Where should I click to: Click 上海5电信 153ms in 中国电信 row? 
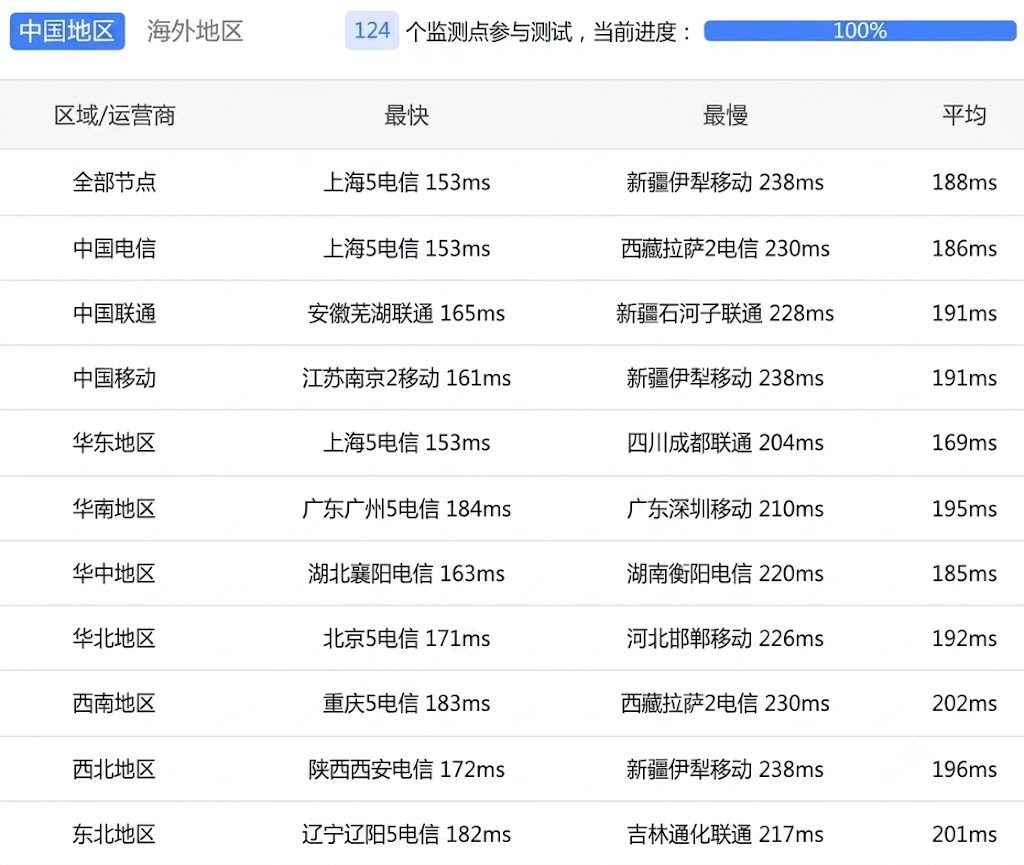(406, 248)
